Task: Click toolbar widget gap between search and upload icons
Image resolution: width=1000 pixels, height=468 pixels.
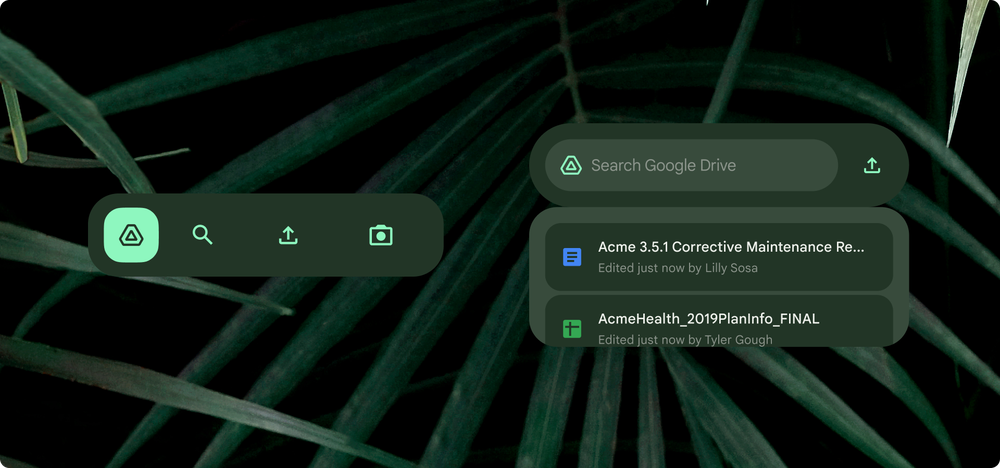Action: click(x=245, y=235)
